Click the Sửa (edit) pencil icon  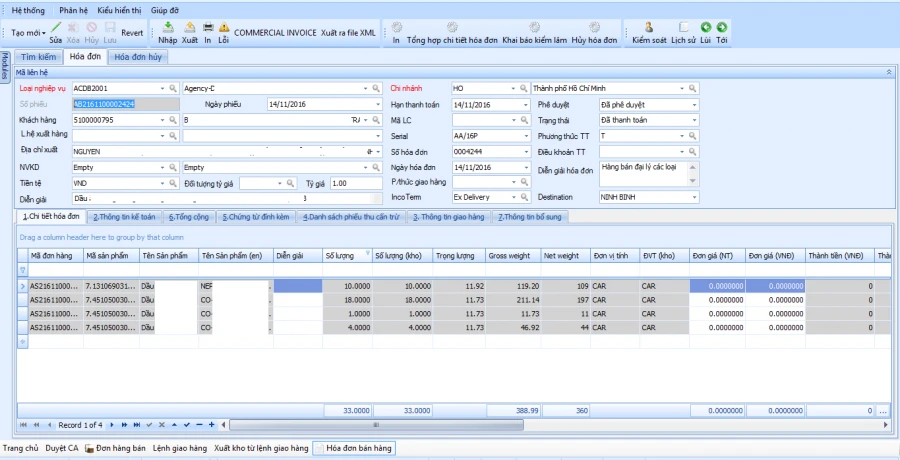click(x=56, y=27)
